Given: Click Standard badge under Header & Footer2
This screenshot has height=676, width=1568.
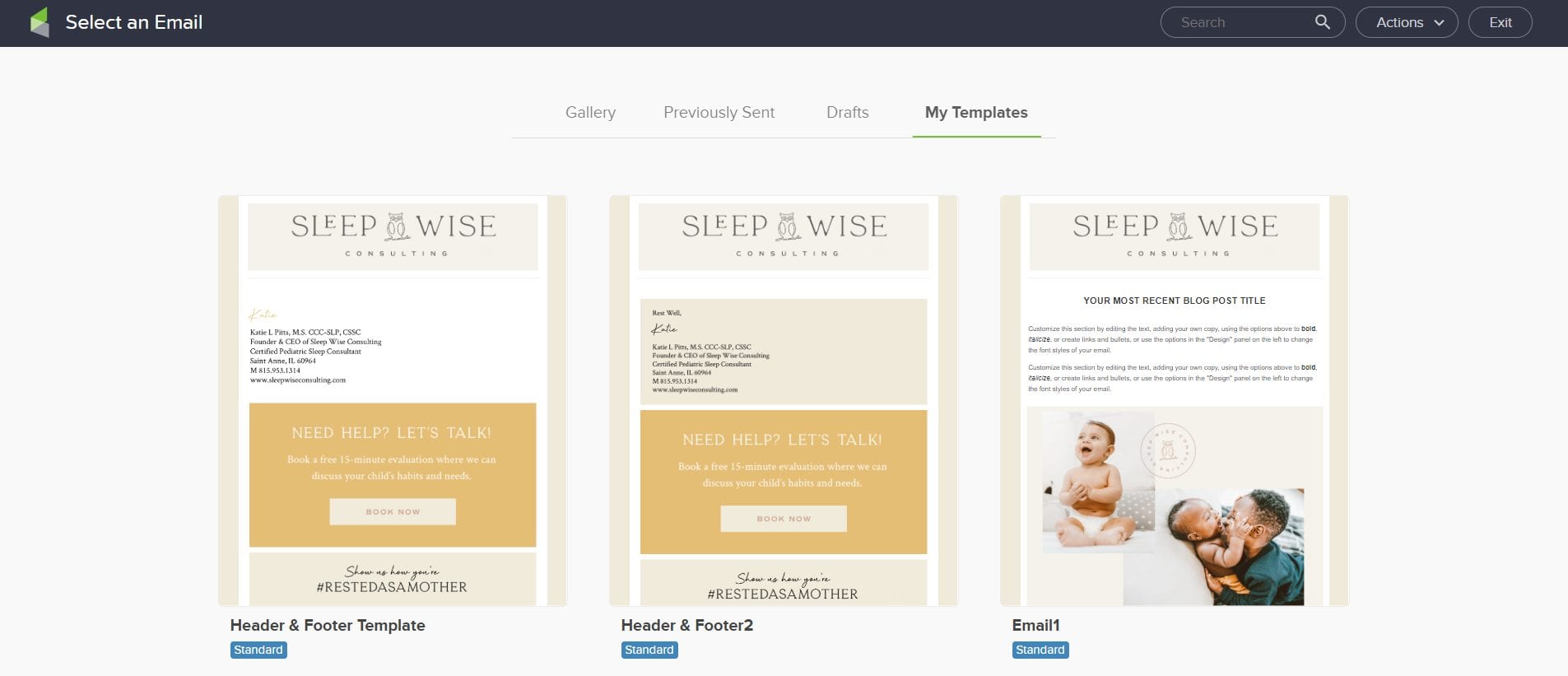Looking at the screenshot, I should 649,650.
